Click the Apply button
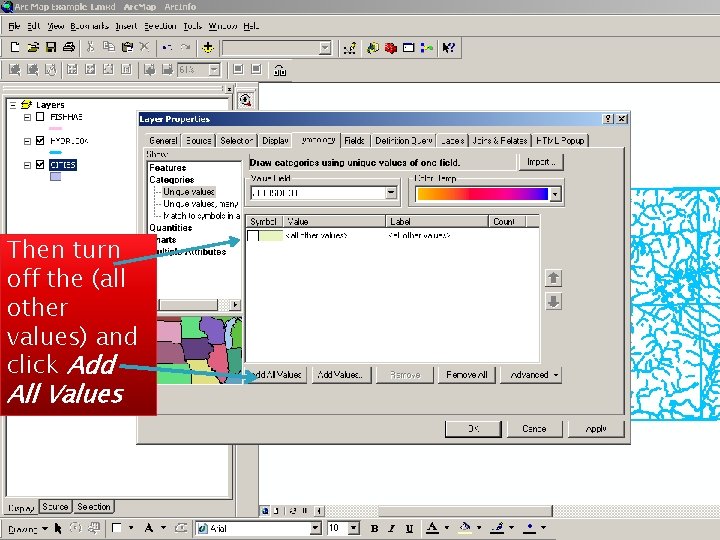This screenshot has height=540, width=720. pyautogui.click(x=596, y=429)
